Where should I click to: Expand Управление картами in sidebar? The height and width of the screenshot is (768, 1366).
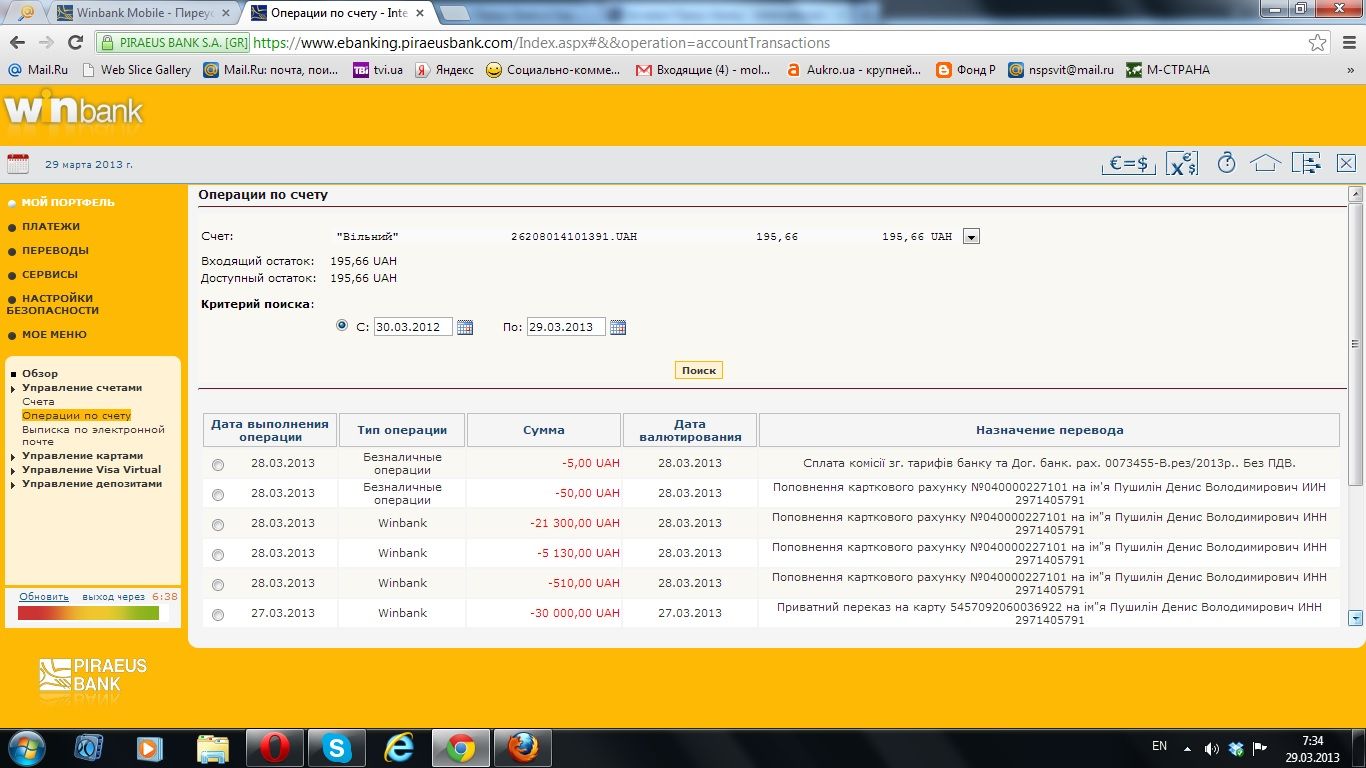pyautogui.click(x=82, y=456)
